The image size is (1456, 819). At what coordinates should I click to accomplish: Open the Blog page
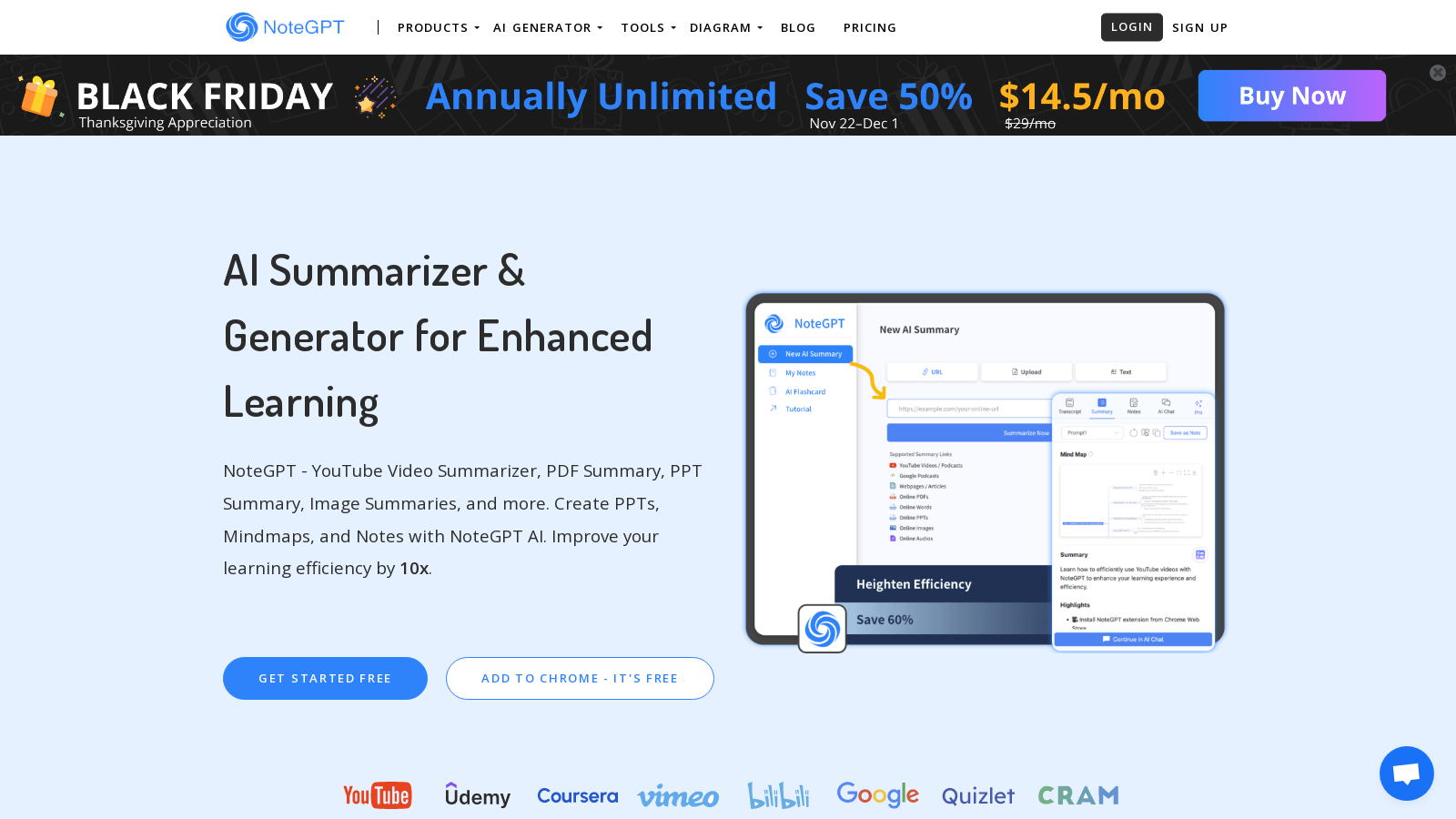tap(798, 28)
